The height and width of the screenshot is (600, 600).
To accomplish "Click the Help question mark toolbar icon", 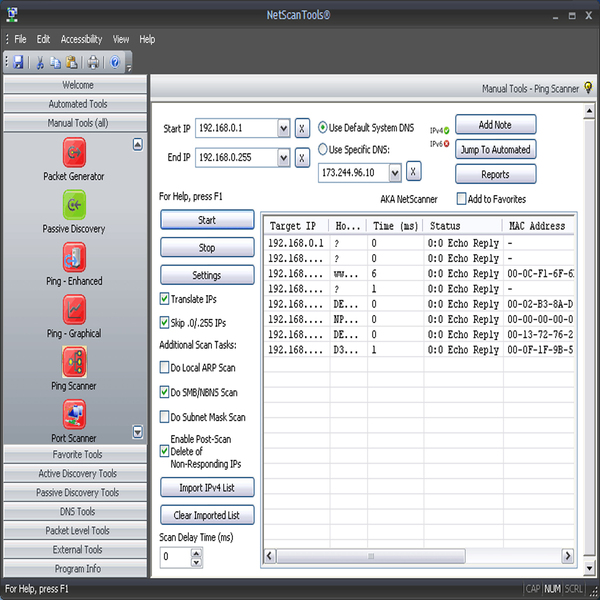I will point(115,62).
